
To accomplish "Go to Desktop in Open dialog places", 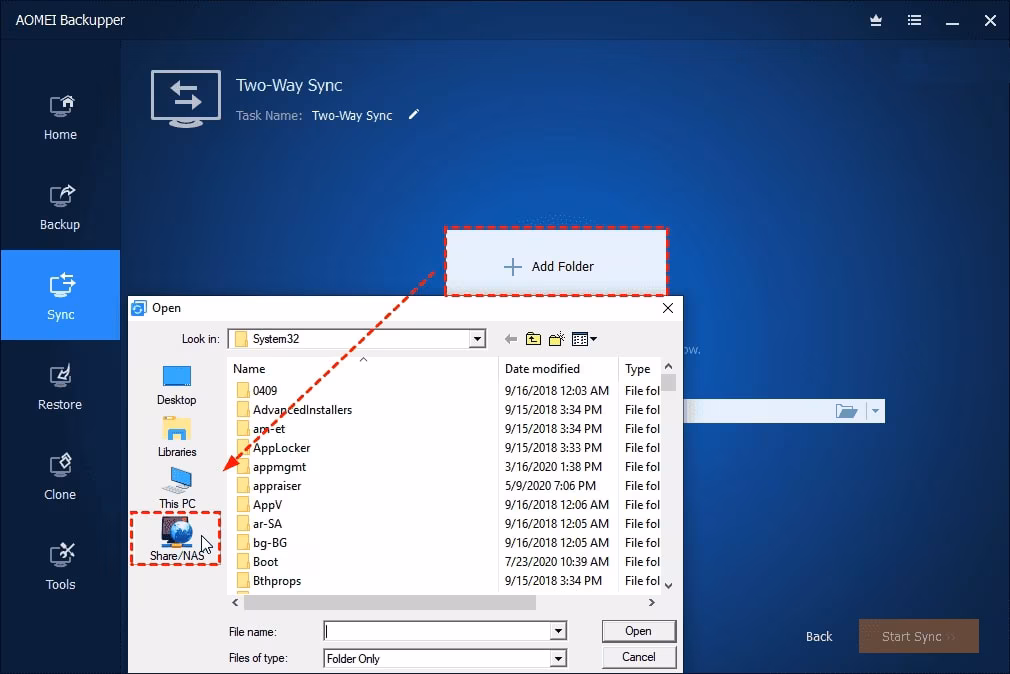I will pos(176,385).
